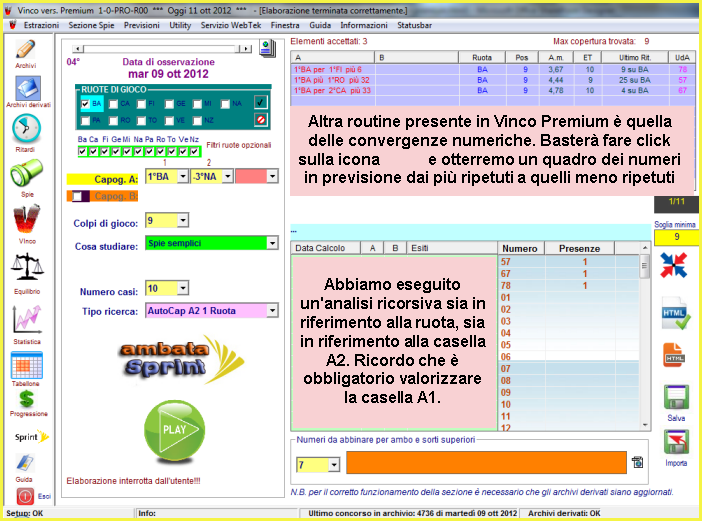Click the UdA column header
This screenshot has width=702, height=521.
click(682, 57)
